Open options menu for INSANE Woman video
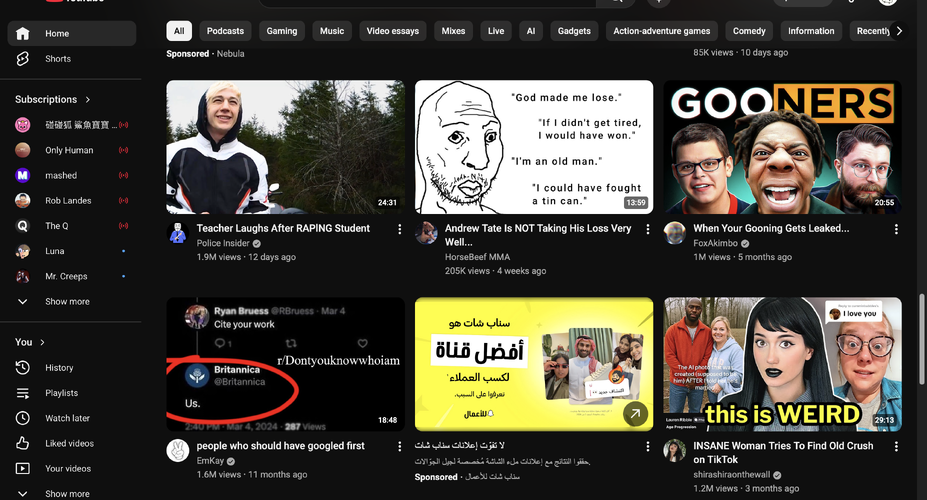The image size is (927, 500). [x=896, y=446]
